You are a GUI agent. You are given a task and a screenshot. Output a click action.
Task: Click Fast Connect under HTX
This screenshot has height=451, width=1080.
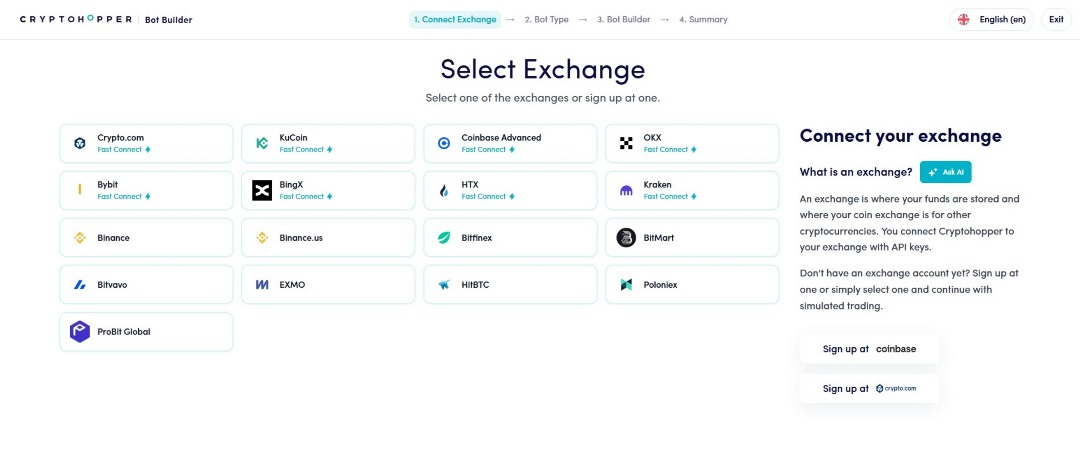[484, 196]
